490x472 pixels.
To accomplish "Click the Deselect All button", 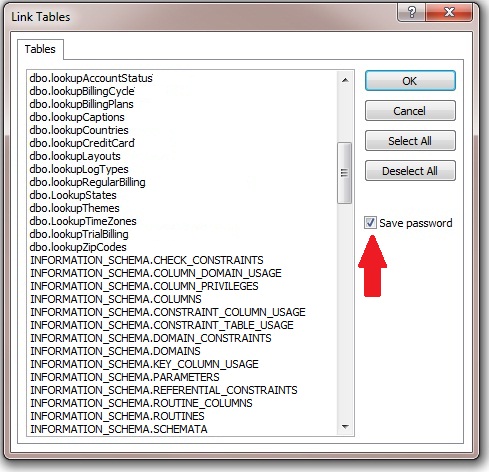I will tap(410, 171).
